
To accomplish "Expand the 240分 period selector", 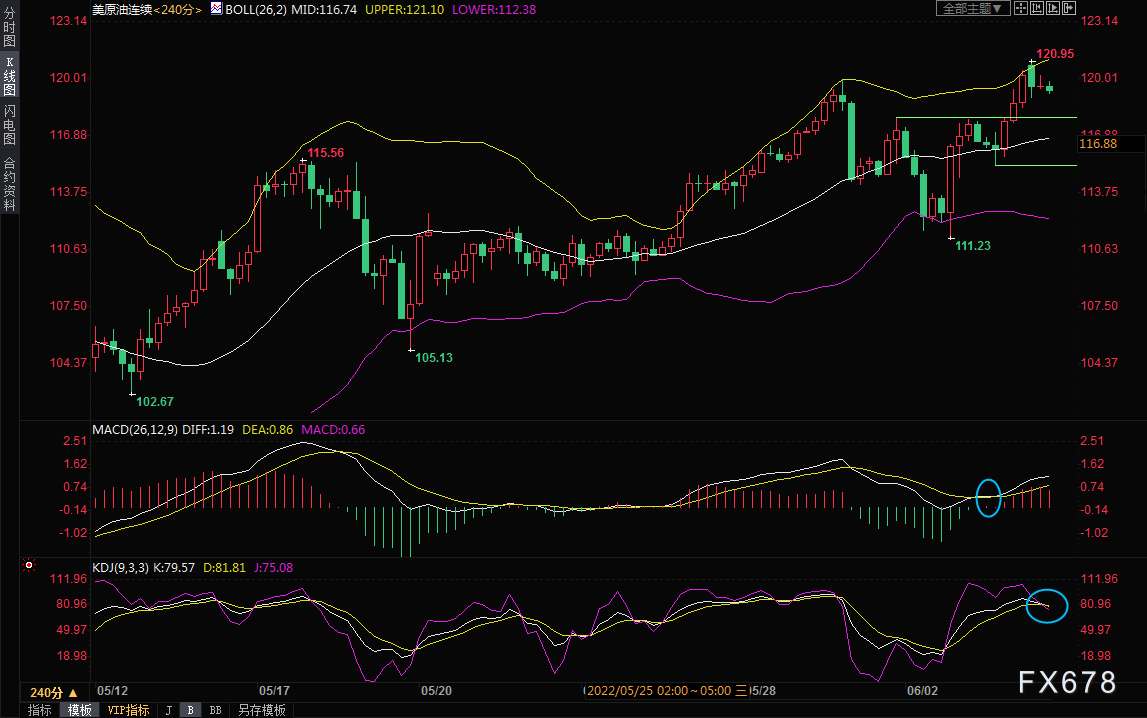I will point(53,692).
